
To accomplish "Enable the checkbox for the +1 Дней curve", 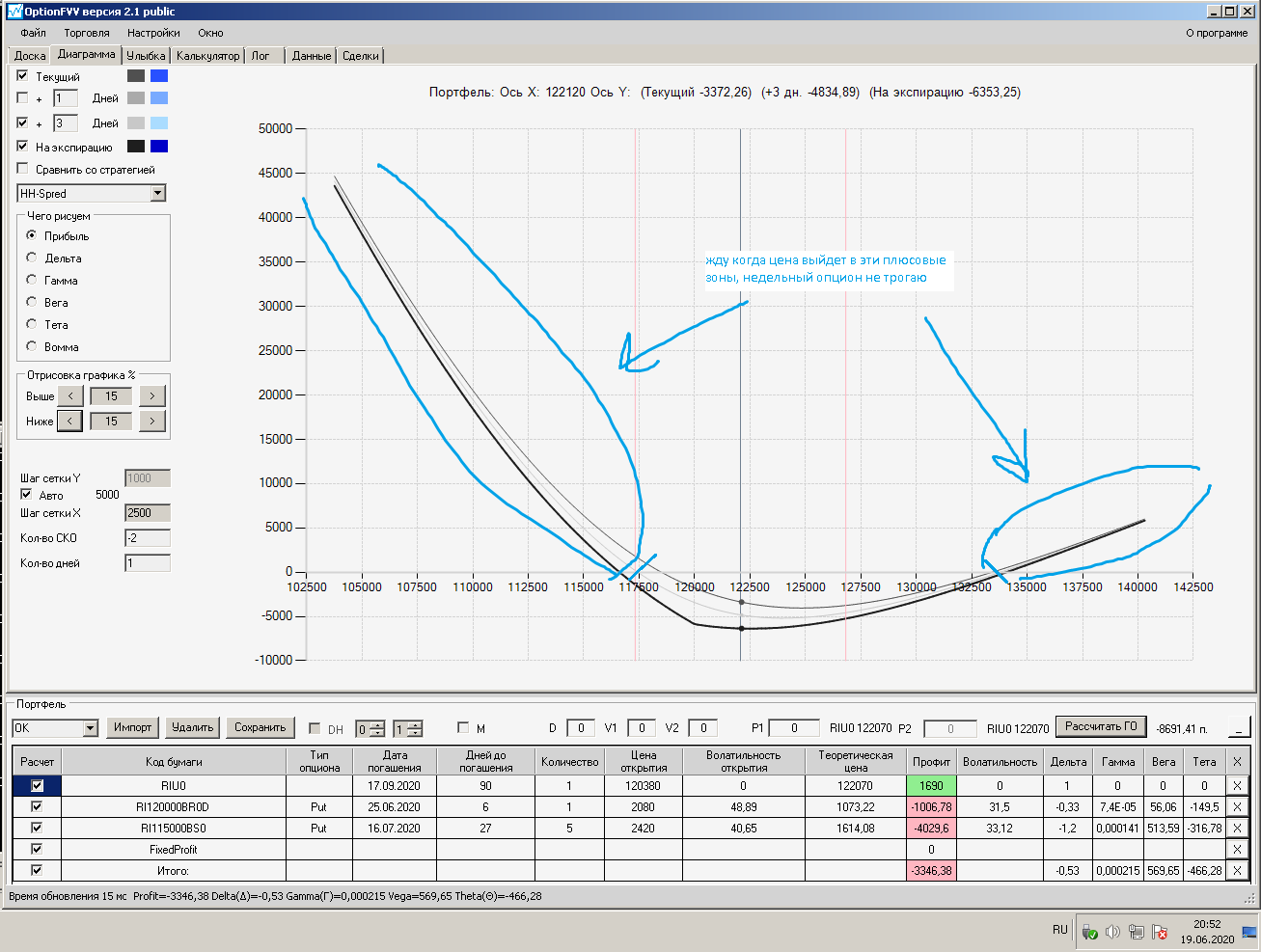I will point(23,97).
